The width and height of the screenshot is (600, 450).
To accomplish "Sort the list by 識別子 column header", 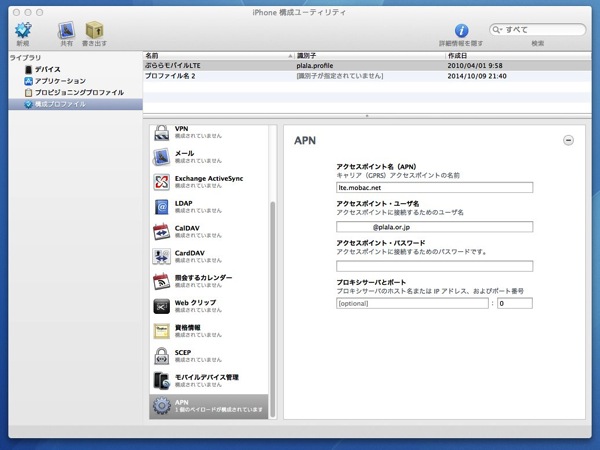I will point(368,55).
